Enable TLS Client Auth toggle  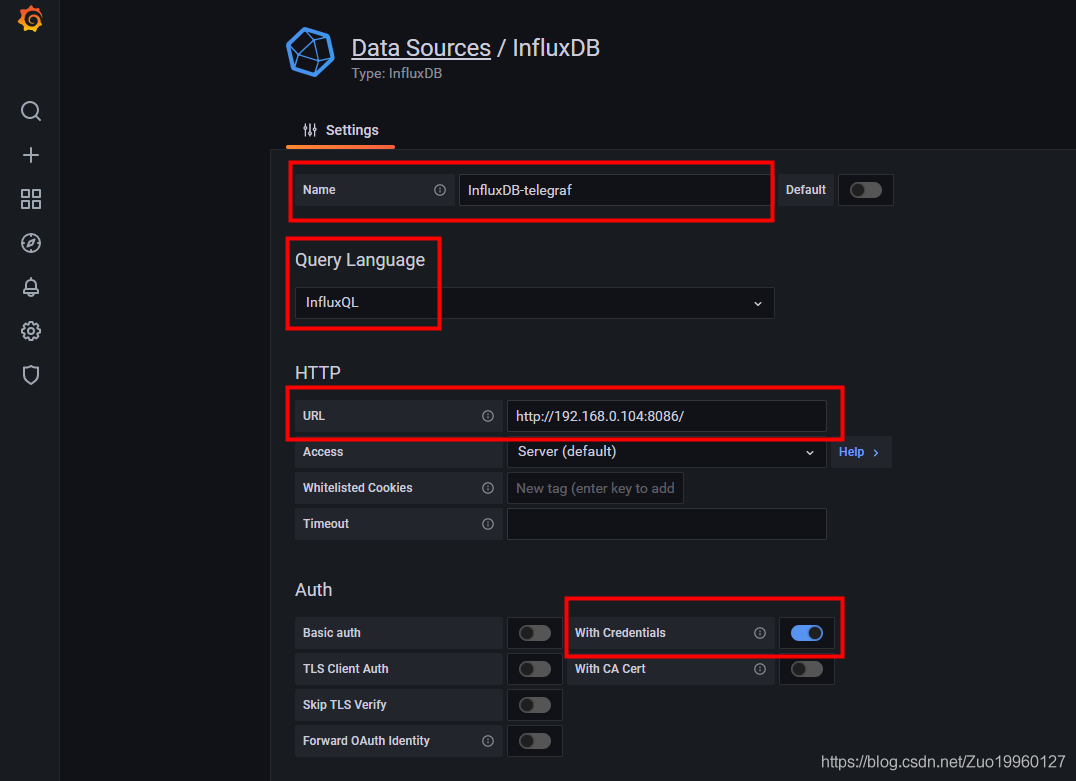tap(535, 668)
